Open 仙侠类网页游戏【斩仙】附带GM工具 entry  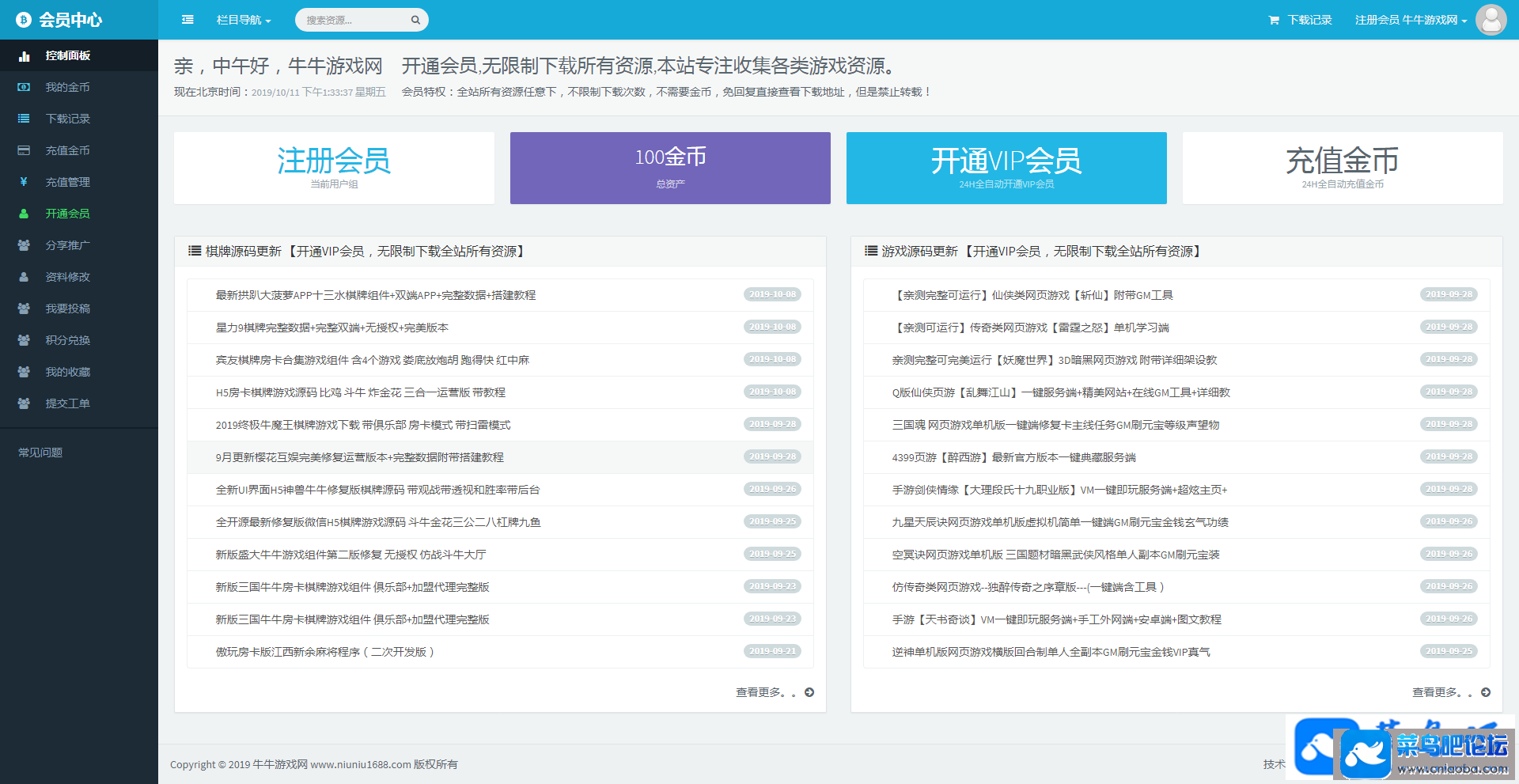[1176, 295]
